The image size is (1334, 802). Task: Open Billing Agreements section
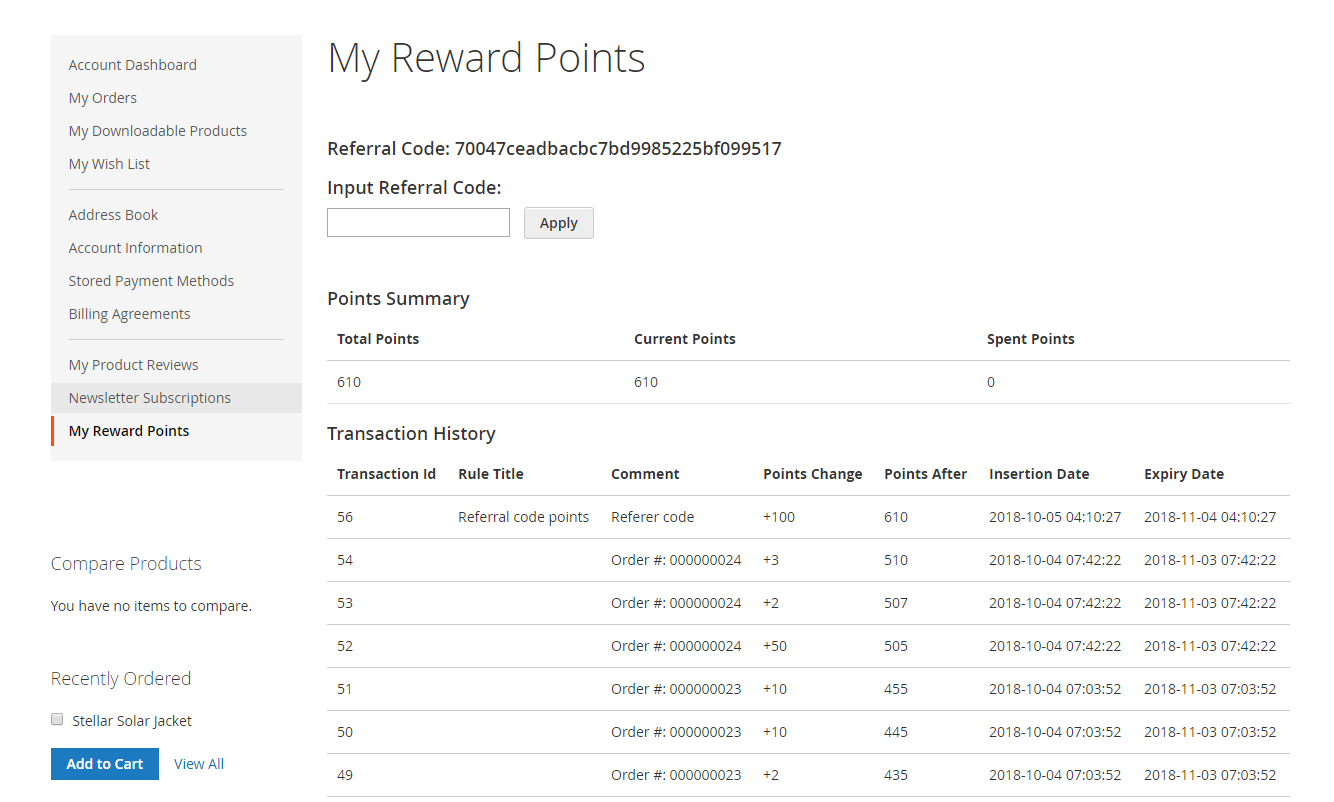[129, 314]
